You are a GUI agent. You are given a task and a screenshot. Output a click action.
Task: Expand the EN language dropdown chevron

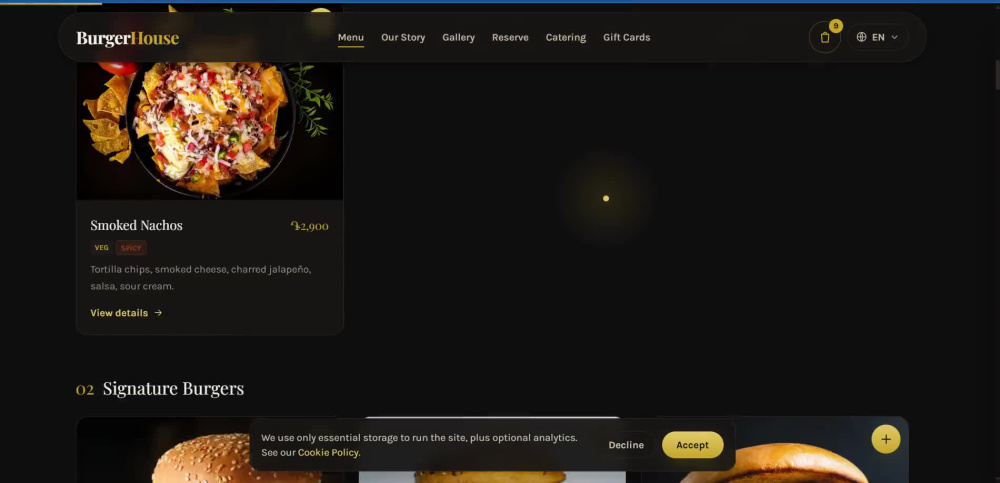pyautogui.click(x=894, y=37)
